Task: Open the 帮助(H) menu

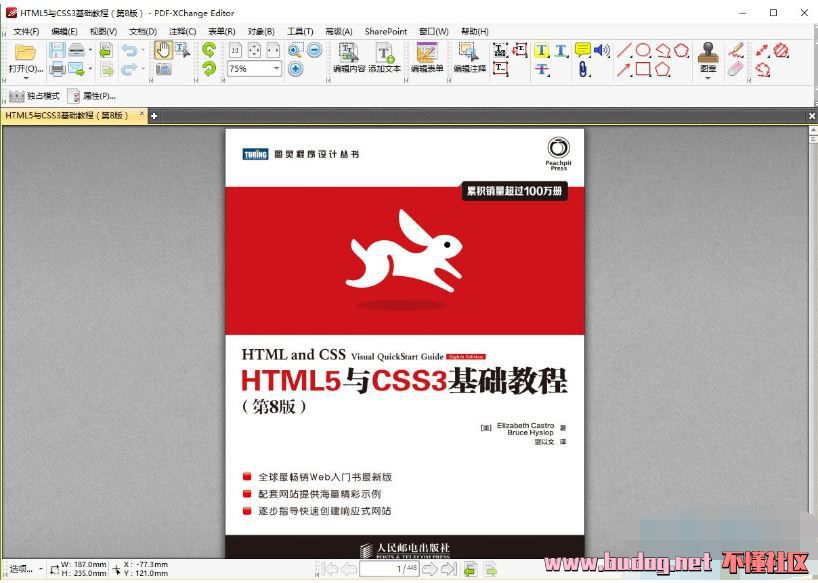Action: [x=475, y=31]
